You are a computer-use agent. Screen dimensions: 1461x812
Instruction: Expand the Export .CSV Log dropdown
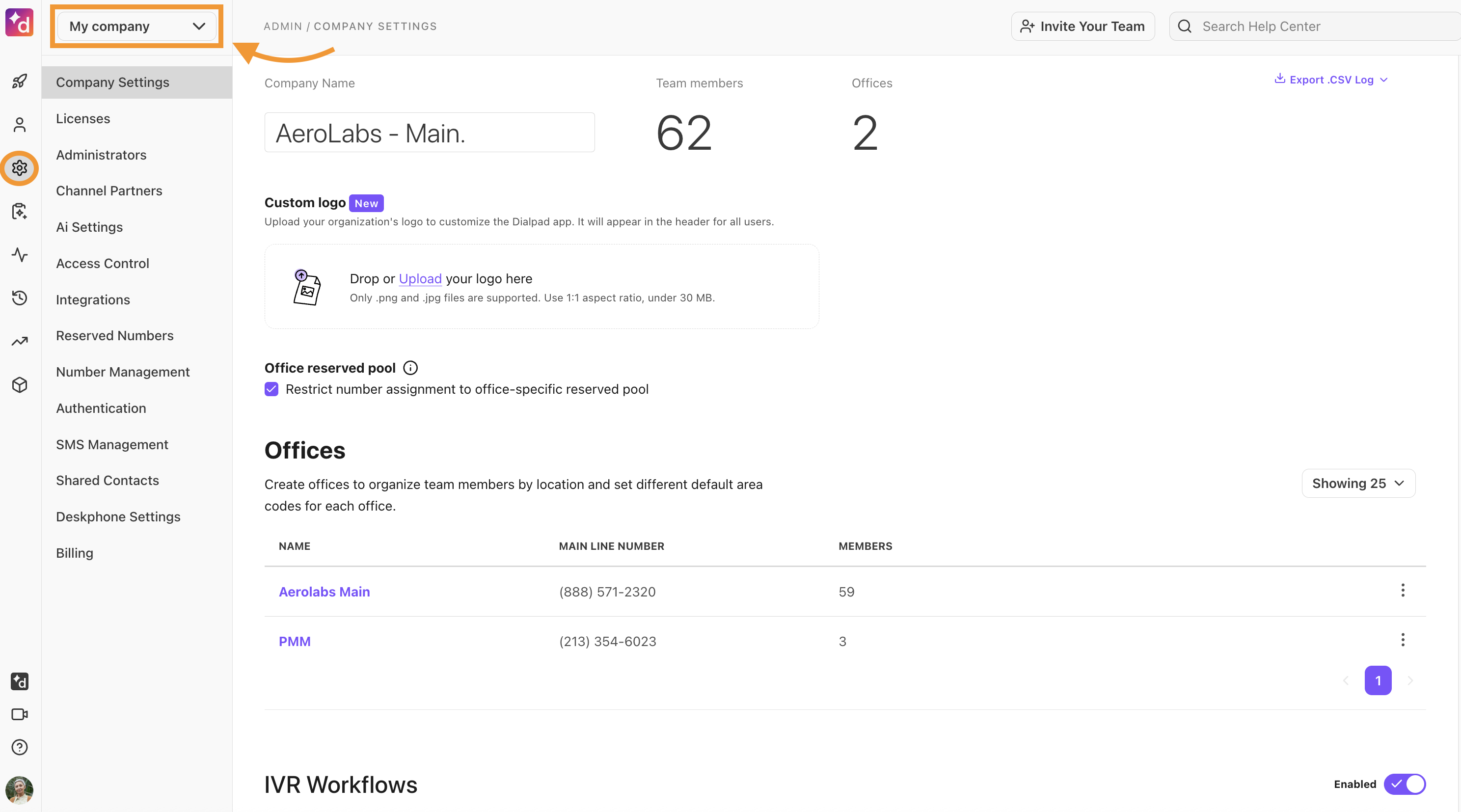(x=1331, y=80)
